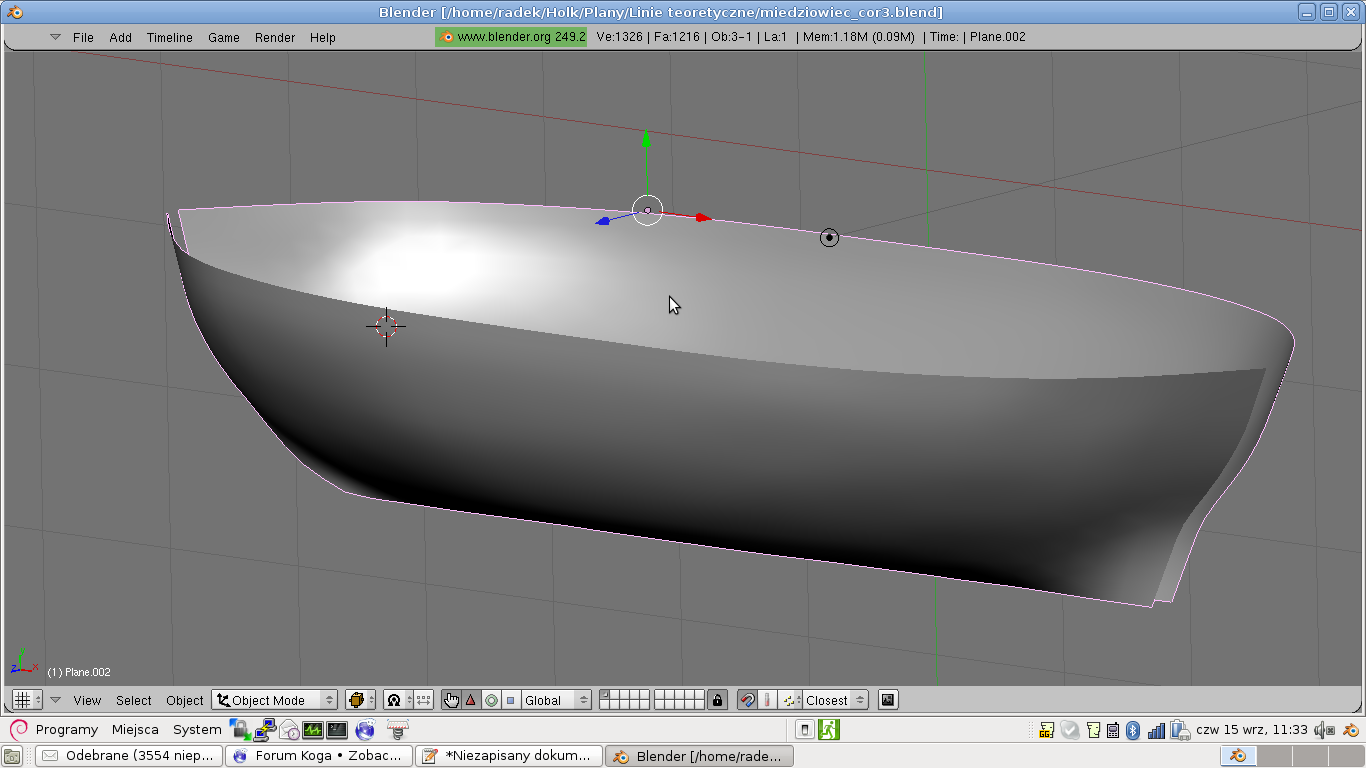Select the rotate manipulator ring icon
Viewport: 1366px width, 768px height.
pyautogui.click(x=491, y=700)
